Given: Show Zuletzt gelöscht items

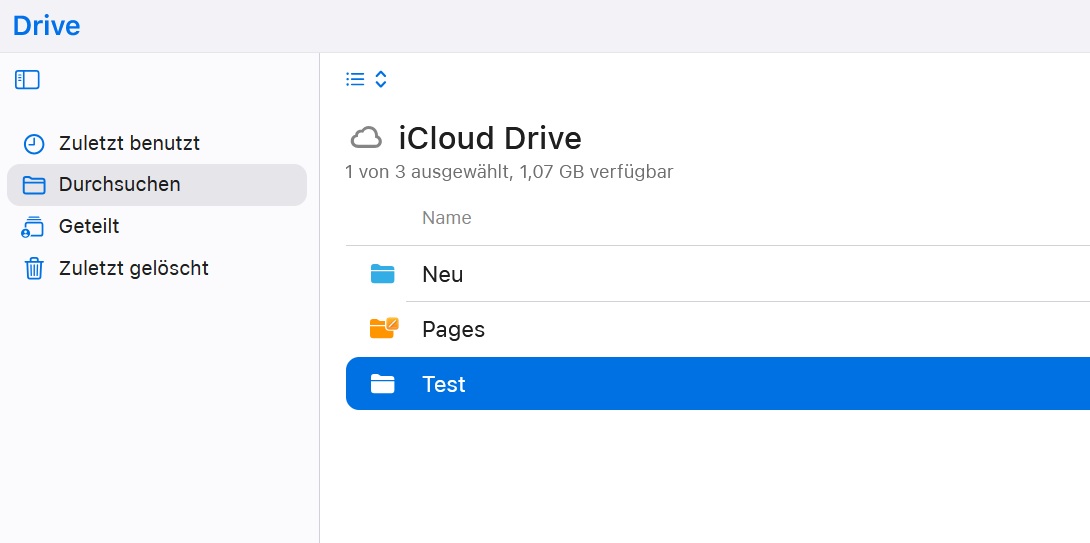Looking at the screenshot, I should (x=133, y=269).
